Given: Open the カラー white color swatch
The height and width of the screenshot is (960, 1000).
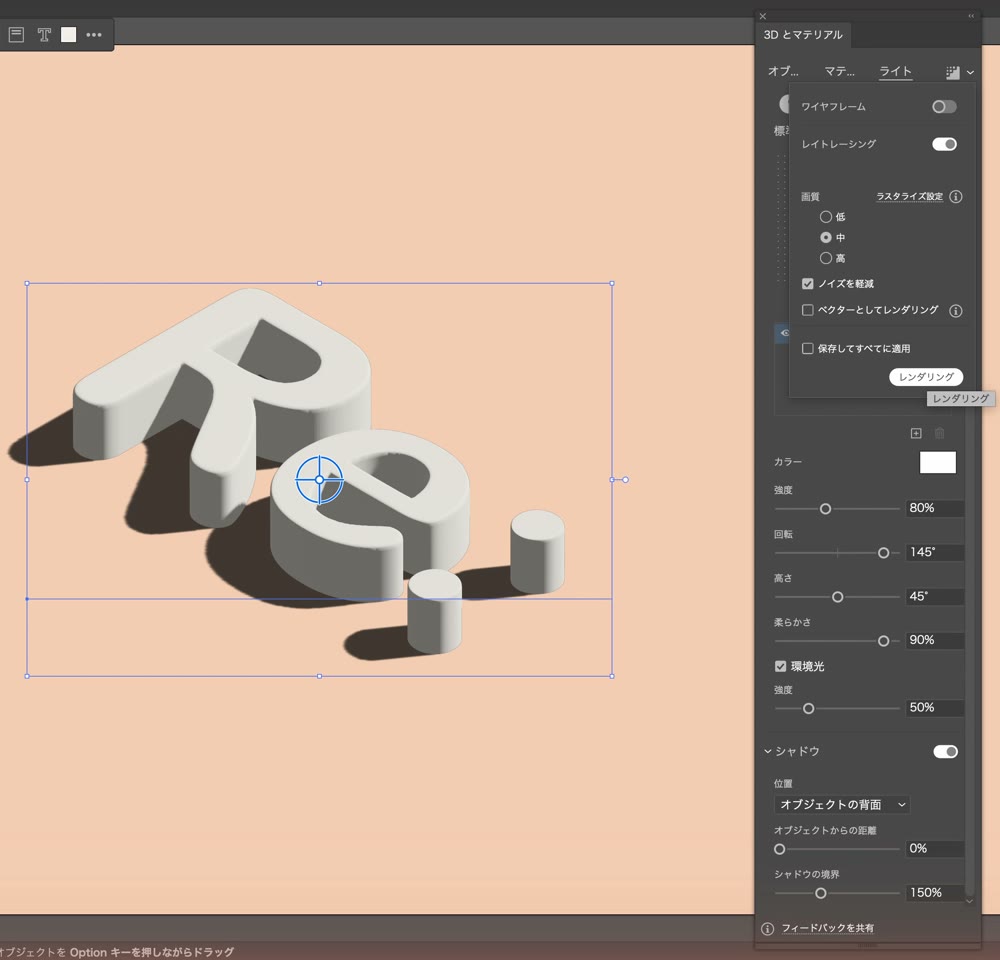Looking at the screenshot, I should click(x=938, y=462).
